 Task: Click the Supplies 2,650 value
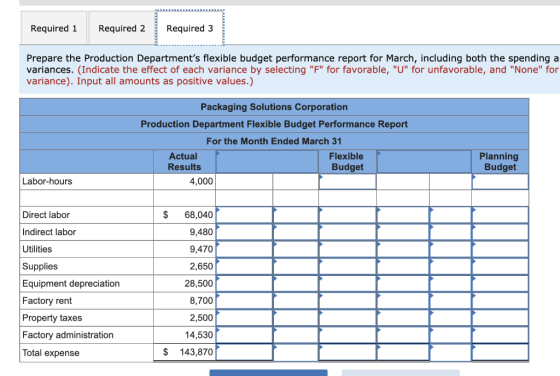coord(201,266)
